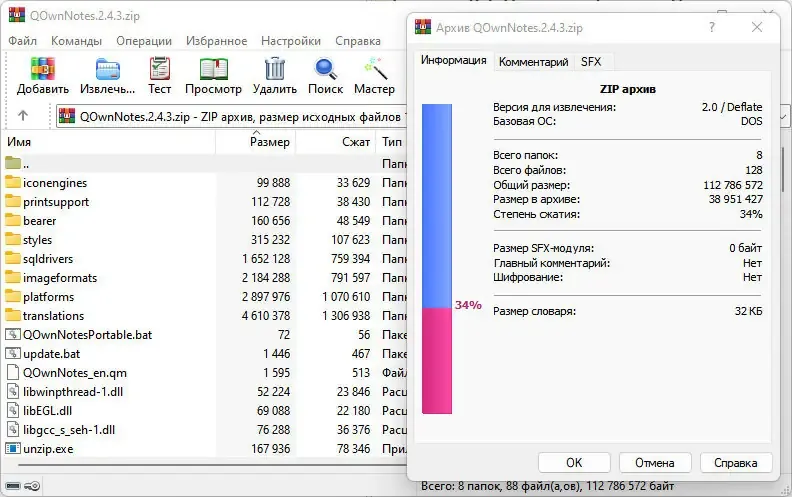792x497 pixels.
Task: Select the size value 4 610 378
Action: tap(266, 316)
